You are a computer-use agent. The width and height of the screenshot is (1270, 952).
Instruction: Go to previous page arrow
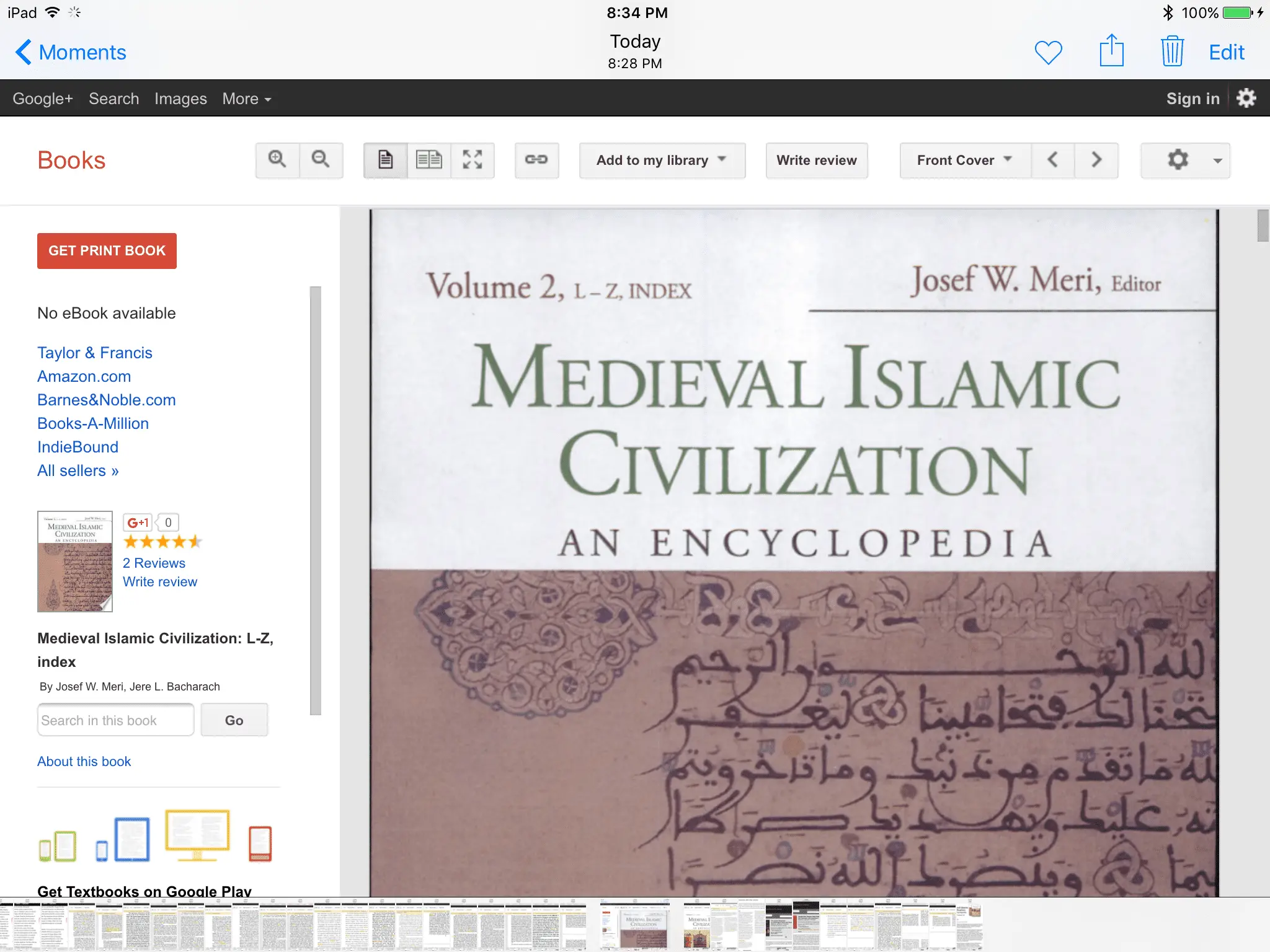click(x=1052, y=160)
